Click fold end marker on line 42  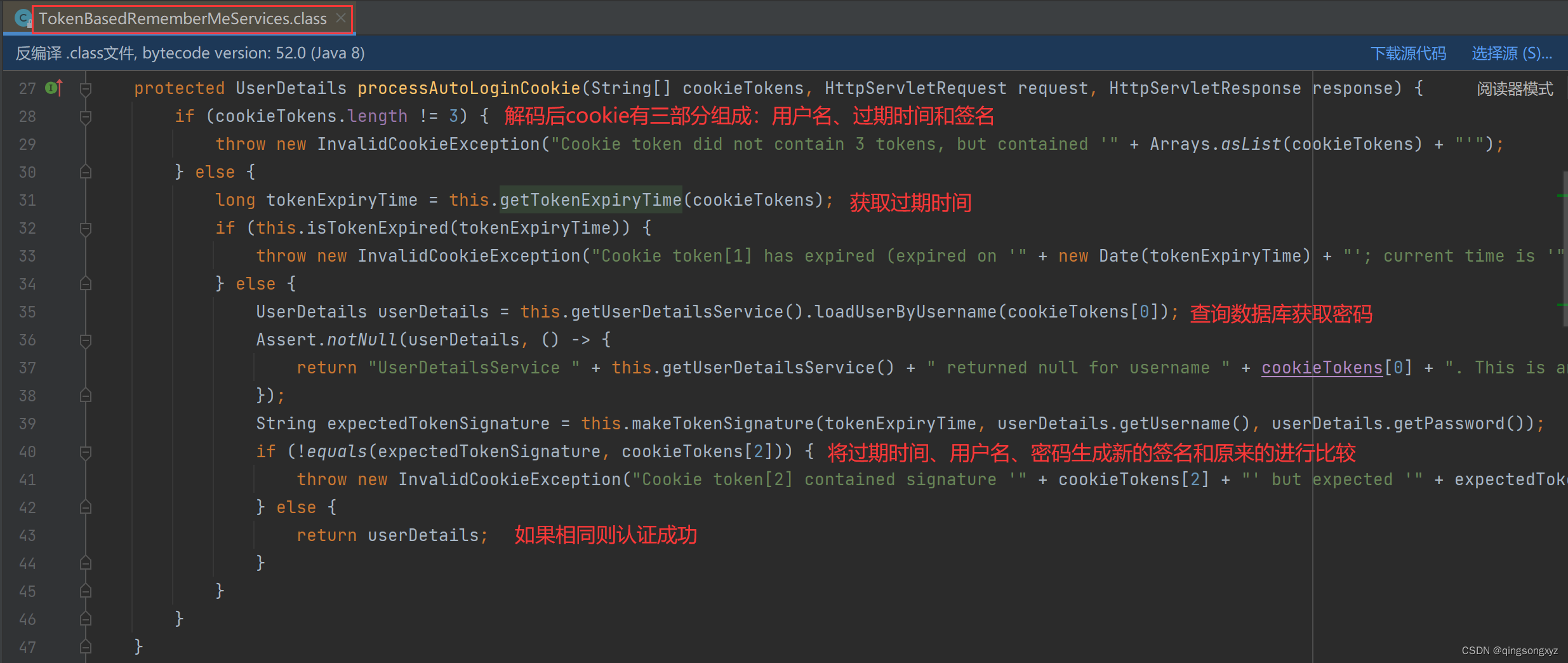pyautogui.click(x=86, y=507)
